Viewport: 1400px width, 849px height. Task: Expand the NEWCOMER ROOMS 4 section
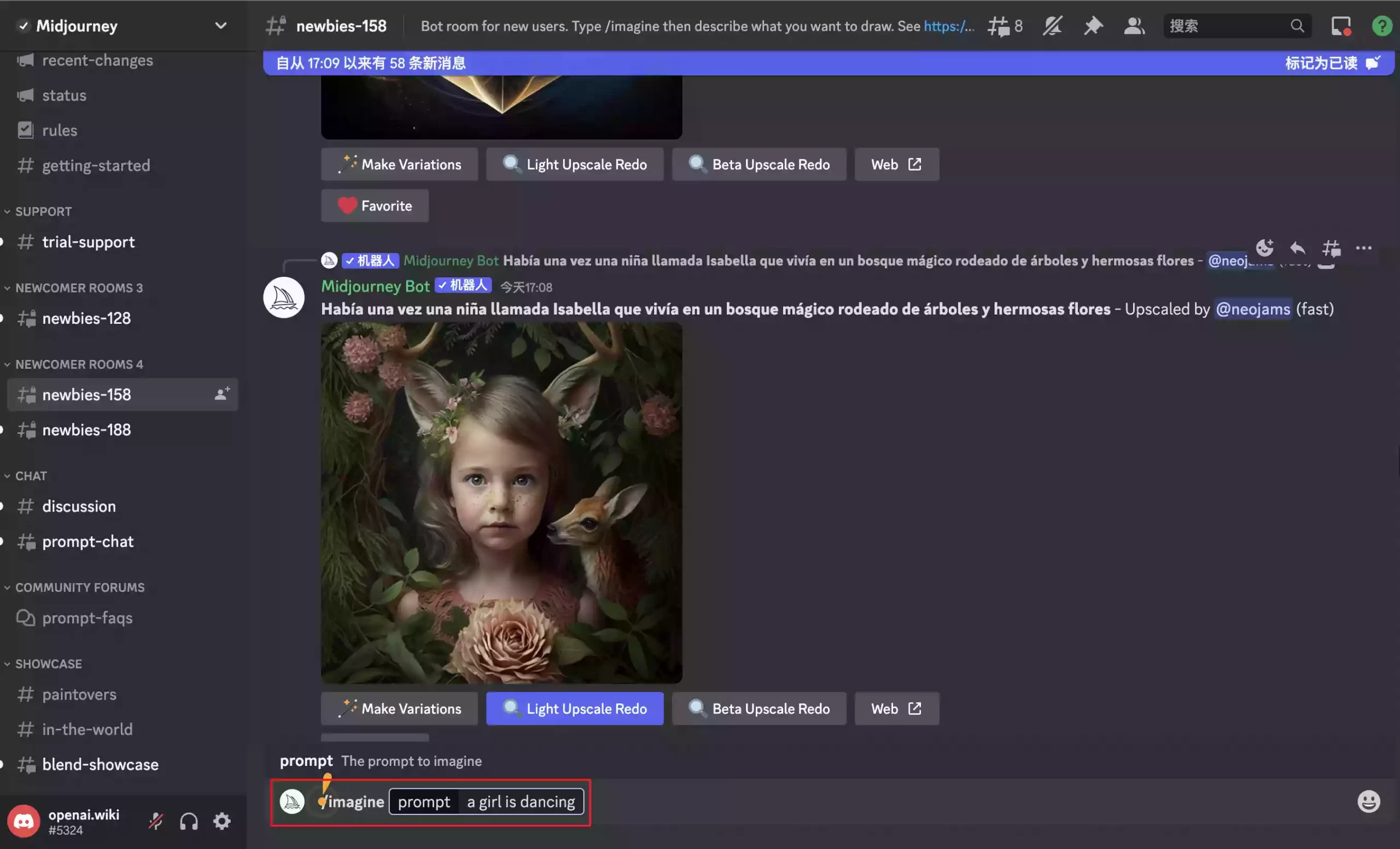click(x=78, y=364)
